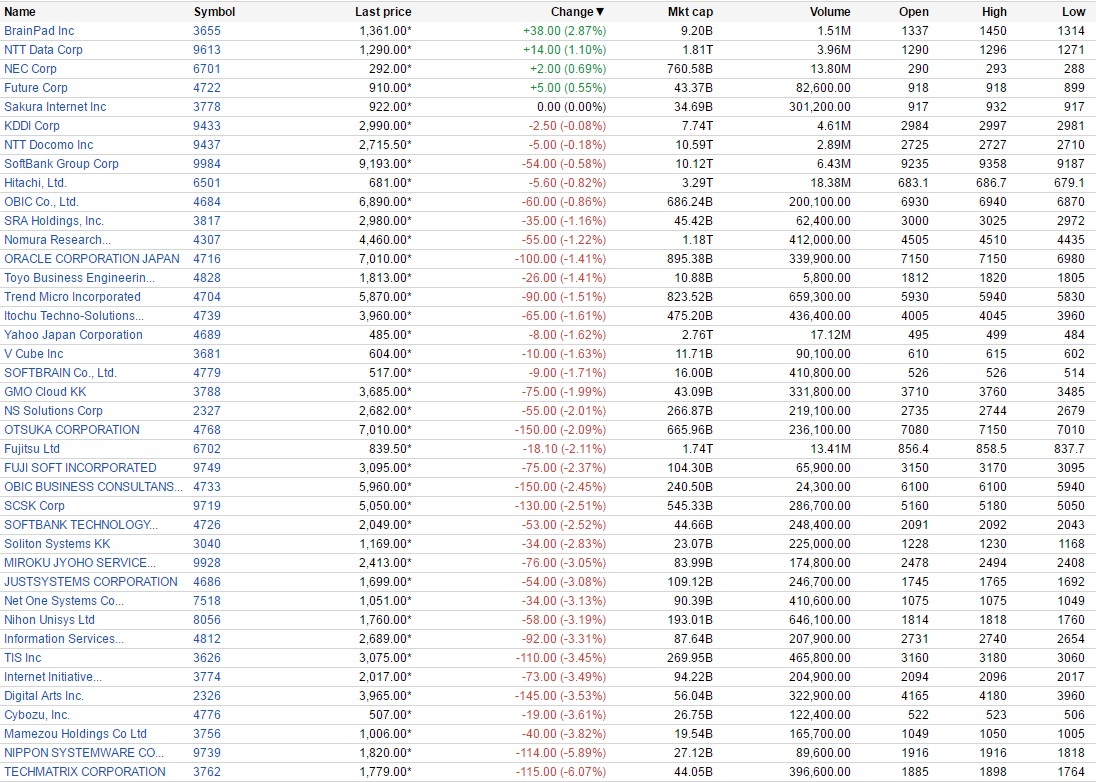The height and width of the screenshot is (782, 1096).
Task: Open Cybozu, Inc. link
Action: coord(37,715)
